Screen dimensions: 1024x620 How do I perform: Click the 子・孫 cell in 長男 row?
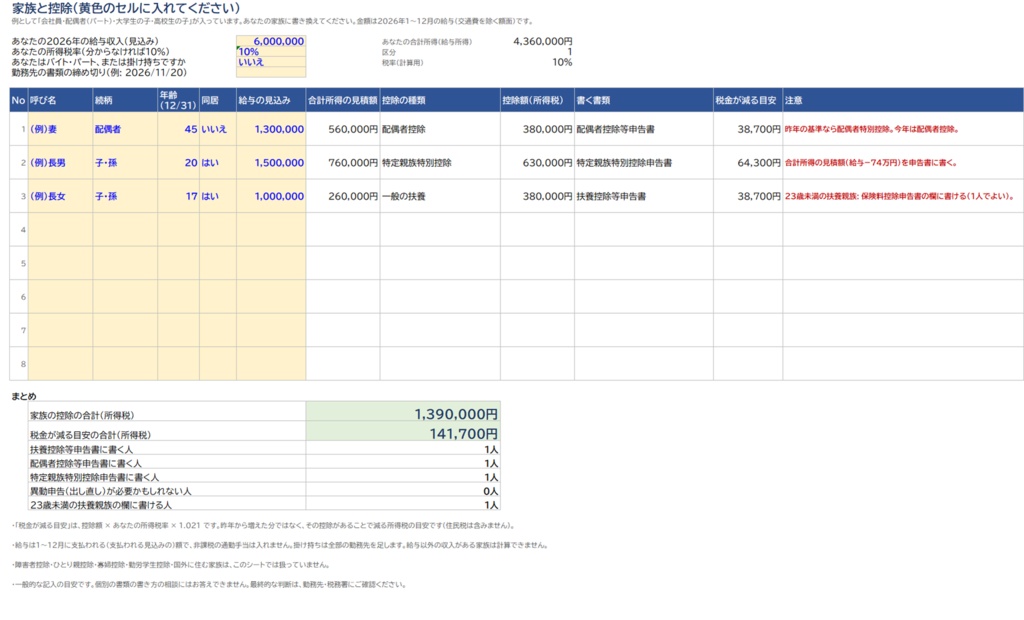tap(125, 163)
